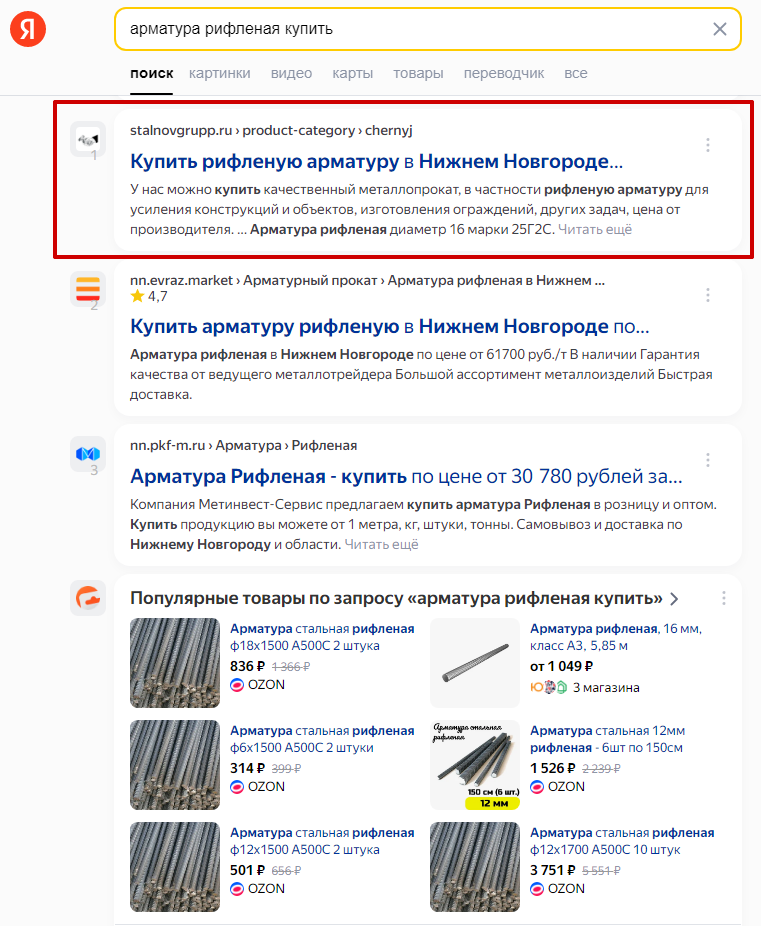Open product link ф12х1500 А500С 2 штука
The width and height of the screenshot is (761, 926).
322,842
